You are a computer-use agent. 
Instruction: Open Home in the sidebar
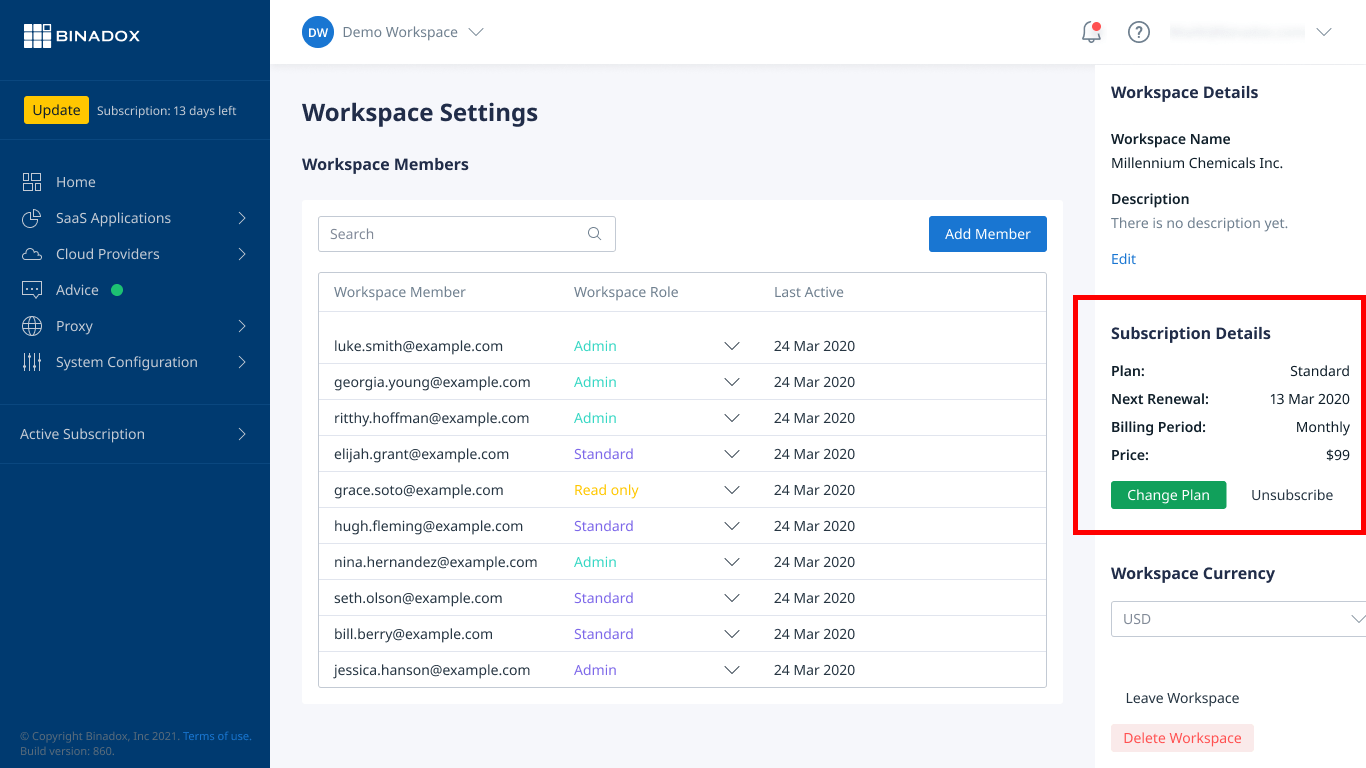pos(76,182)
